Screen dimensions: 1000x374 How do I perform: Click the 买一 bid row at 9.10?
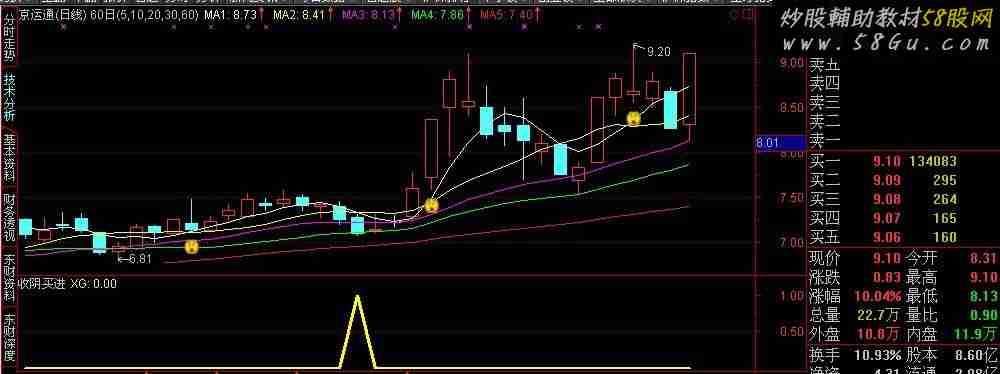[x=901, y=162]
